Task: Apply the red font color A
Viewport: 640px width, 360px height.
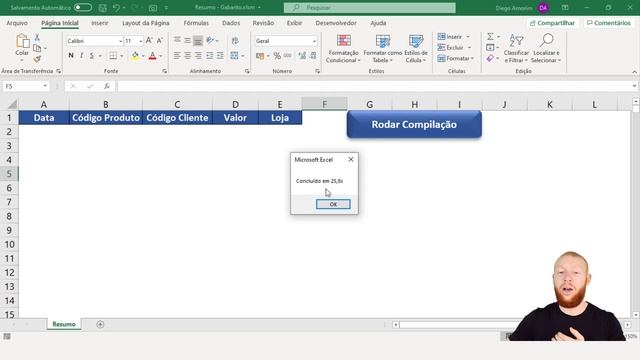Action: [x=153, y=56]
